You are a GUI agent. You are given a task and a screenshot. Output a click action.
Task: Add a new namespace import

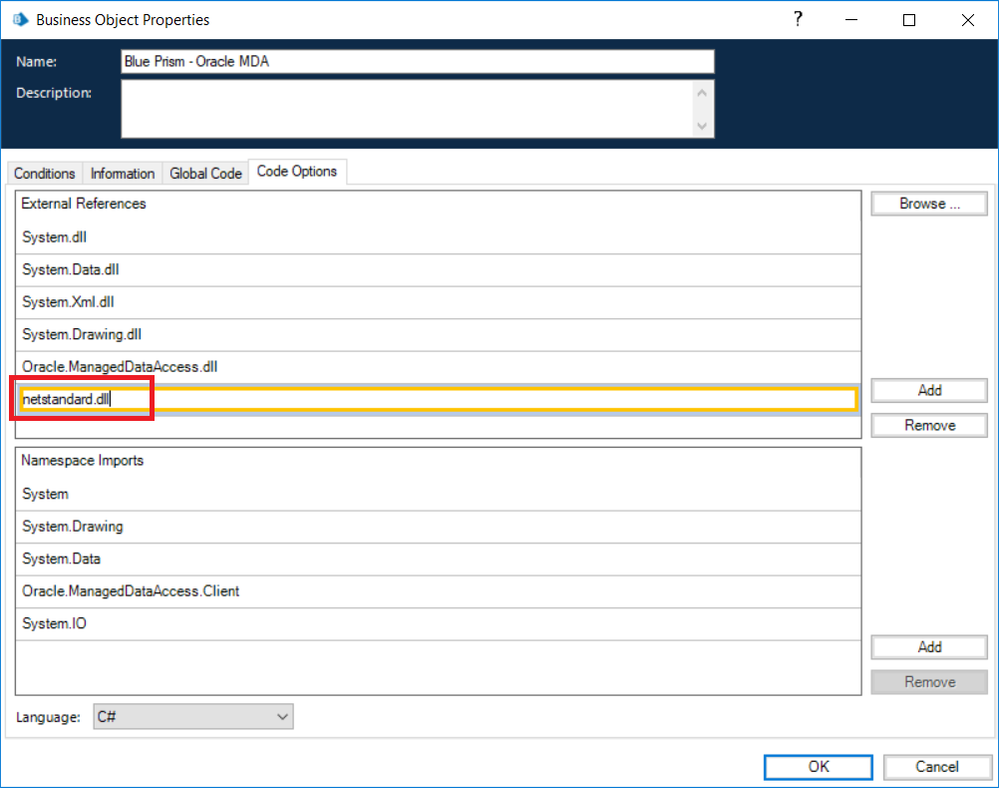[929, 647]
